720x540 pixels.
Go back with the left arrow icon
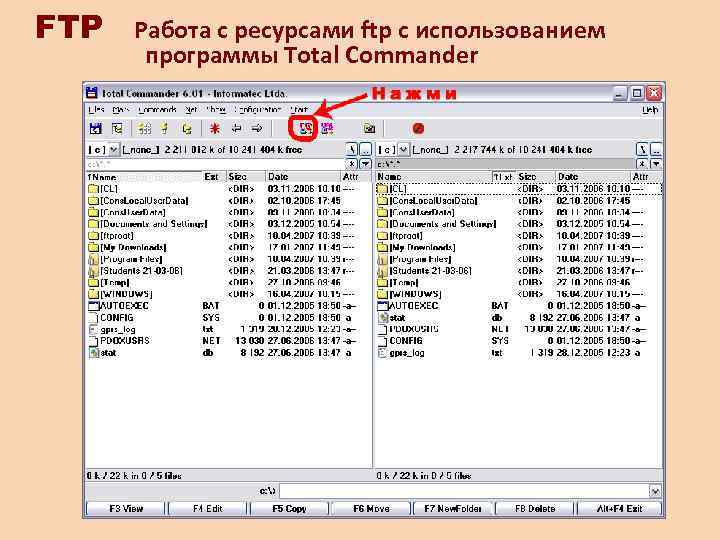(x=236, y=129)
